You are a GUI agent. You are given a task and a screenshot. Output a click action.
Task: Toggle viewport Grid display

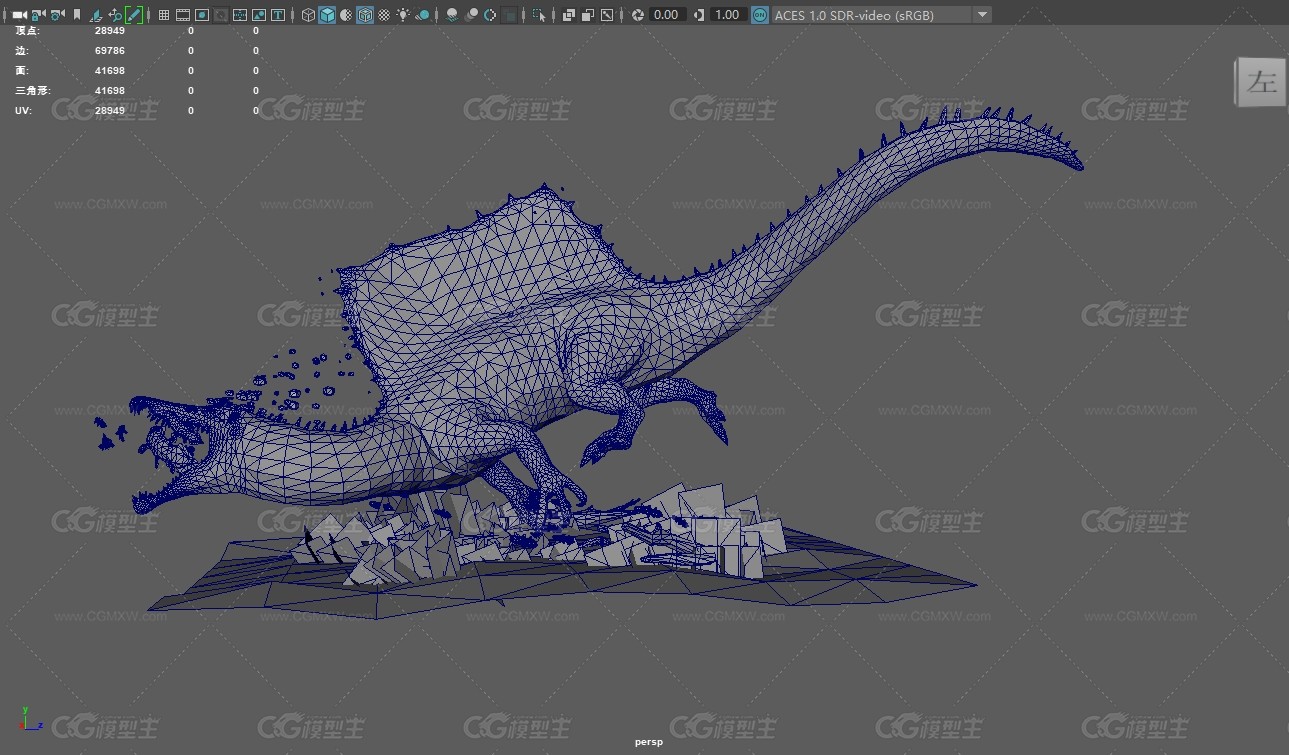[164, 15]
